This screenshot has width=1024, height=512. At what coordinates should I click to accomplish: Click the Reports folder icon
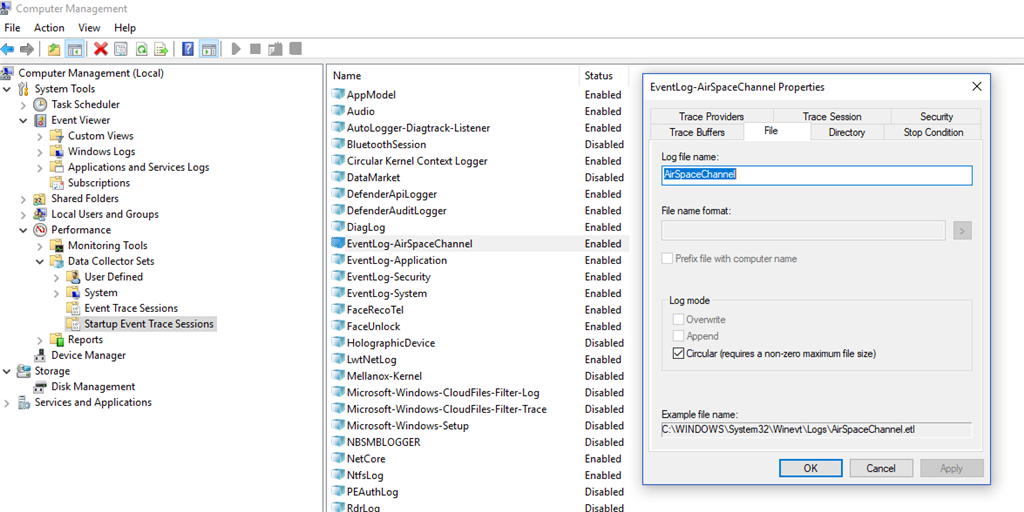coord(57,340)
